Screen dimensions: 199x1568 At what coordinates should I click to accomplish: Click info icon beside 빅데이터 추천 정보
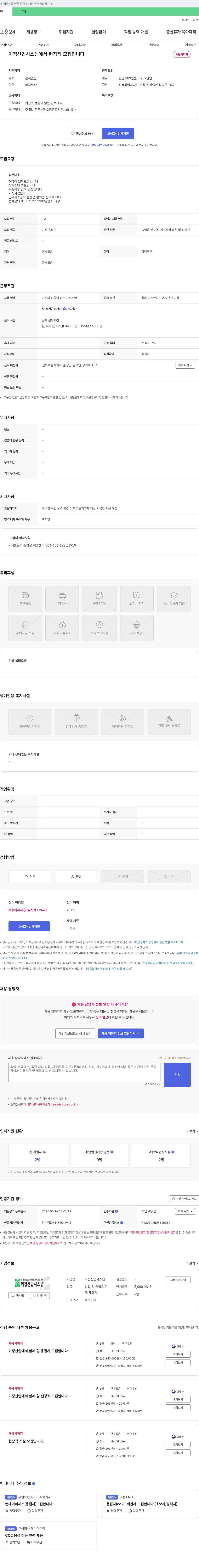[34, 1483]
